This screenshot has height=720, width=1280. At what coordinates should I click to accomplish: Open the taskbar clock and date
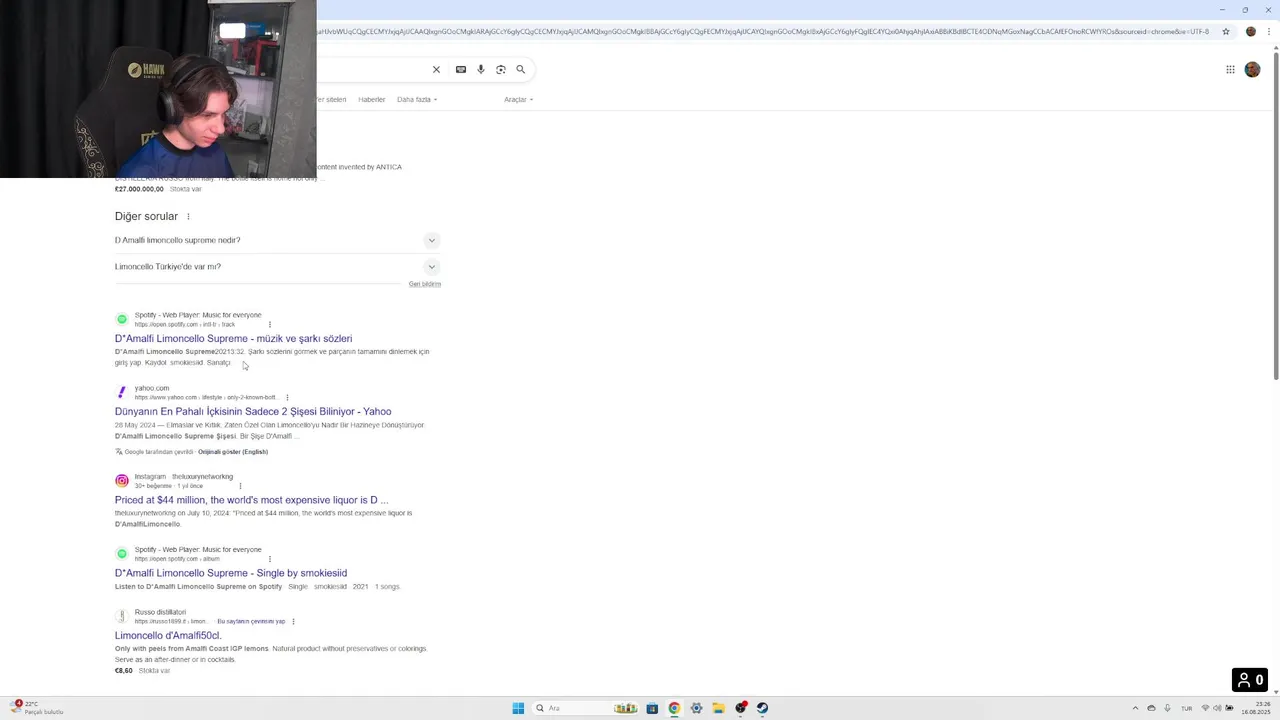point(1256,708)
